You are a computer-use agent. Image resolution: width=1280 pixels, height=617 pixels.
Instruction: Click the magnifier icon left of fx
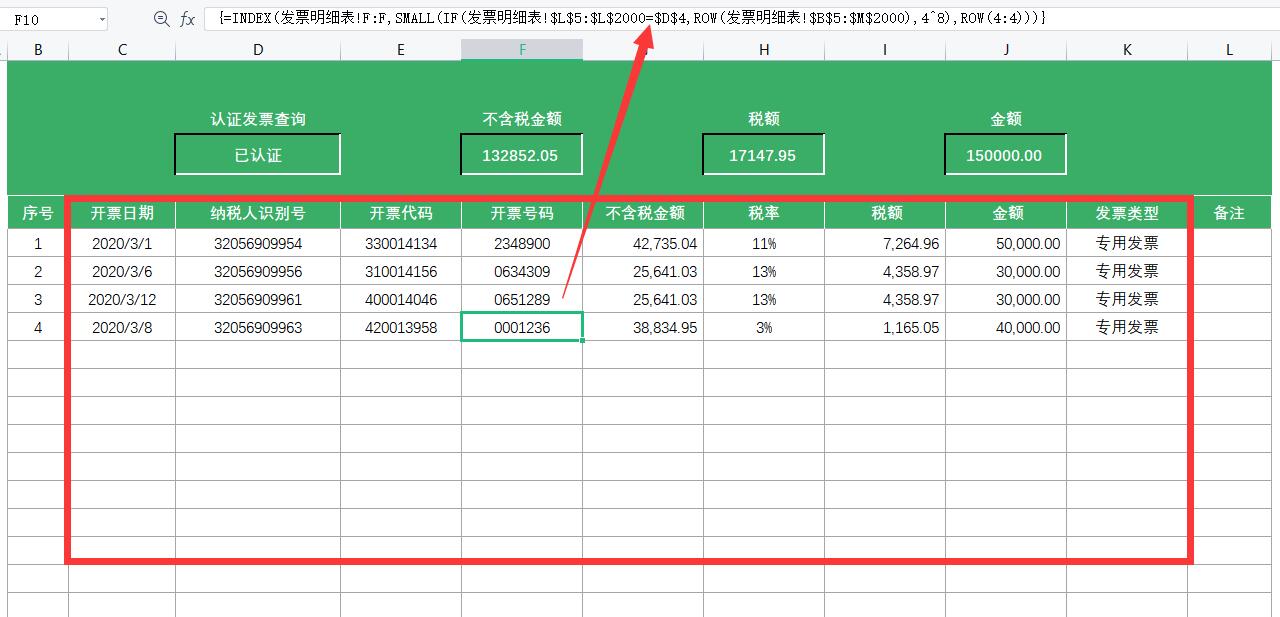(x=163, y=17)
